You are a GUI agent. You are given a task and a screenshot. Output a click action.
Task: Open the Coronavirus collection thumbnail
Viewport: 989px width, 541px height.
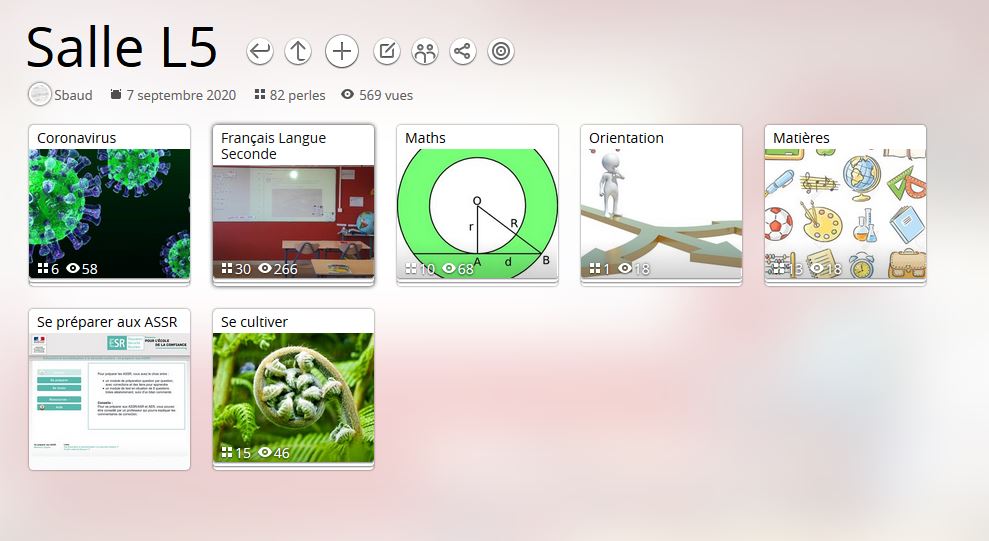coord(109,214)
